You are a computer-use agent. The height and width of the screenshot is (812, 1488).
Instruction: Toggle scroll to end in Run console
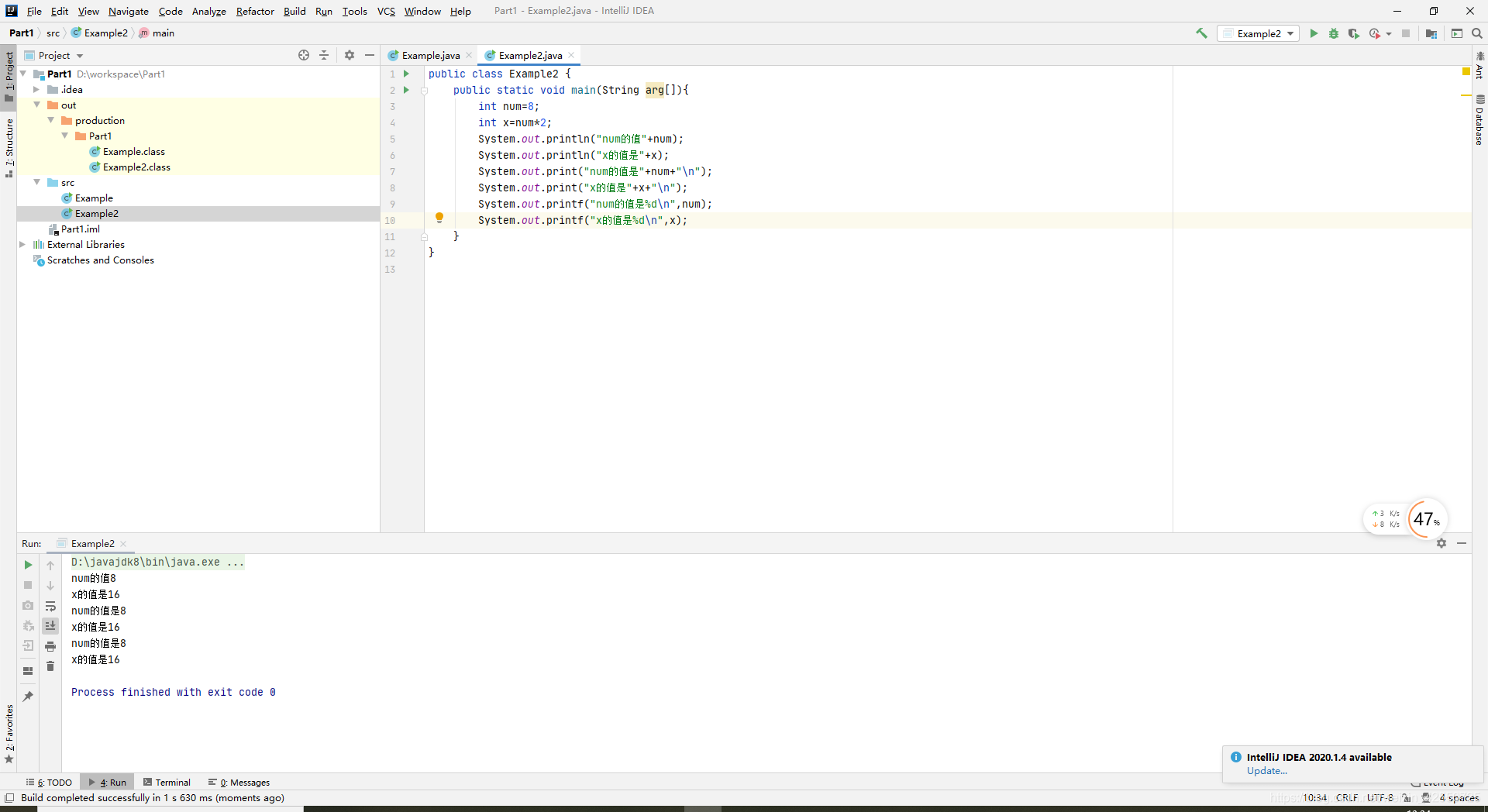50,625
